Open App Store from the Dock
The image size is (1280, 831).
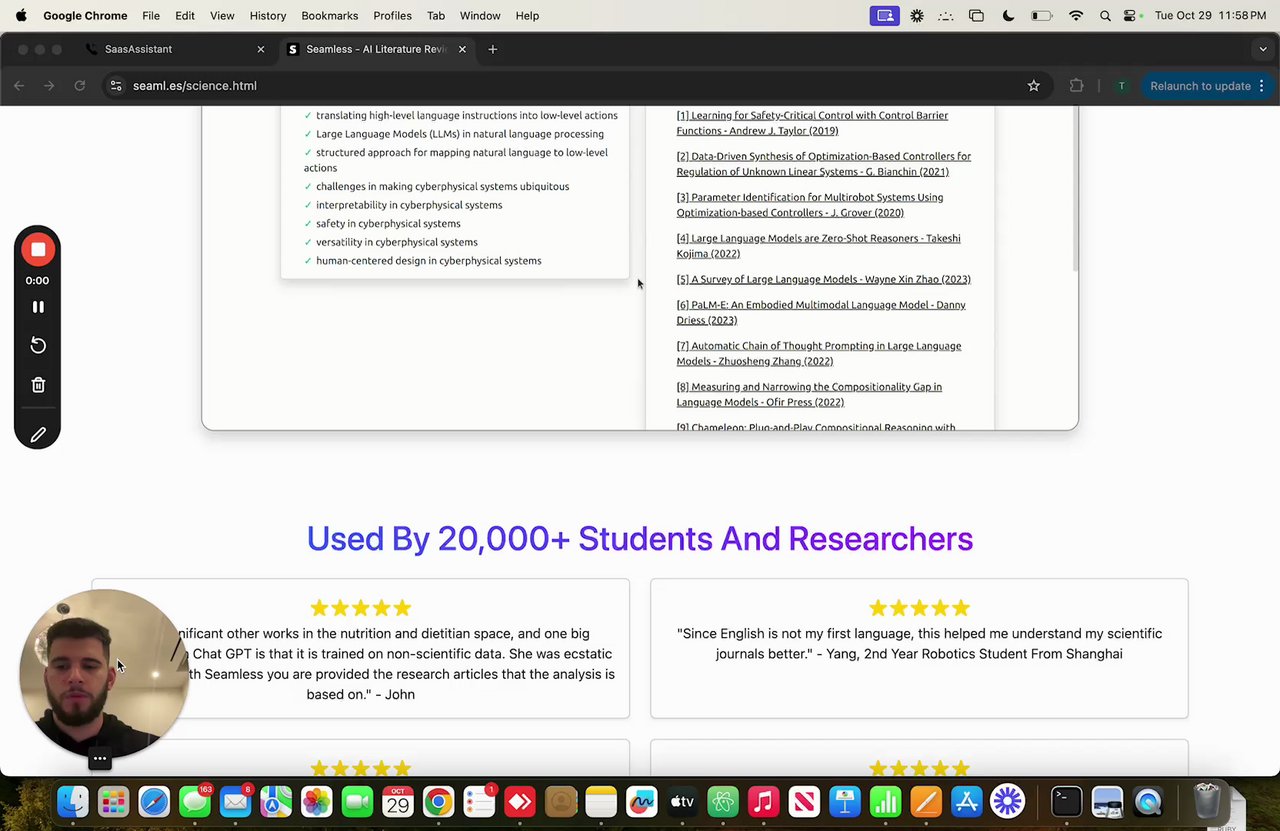point(967,802)
